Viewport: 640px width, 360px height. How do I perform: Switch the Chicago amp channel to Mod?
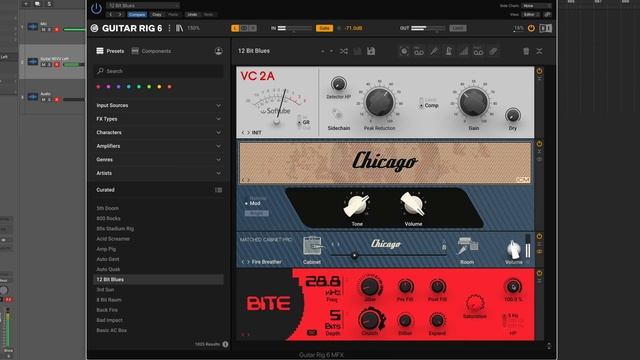pos(252,203)
